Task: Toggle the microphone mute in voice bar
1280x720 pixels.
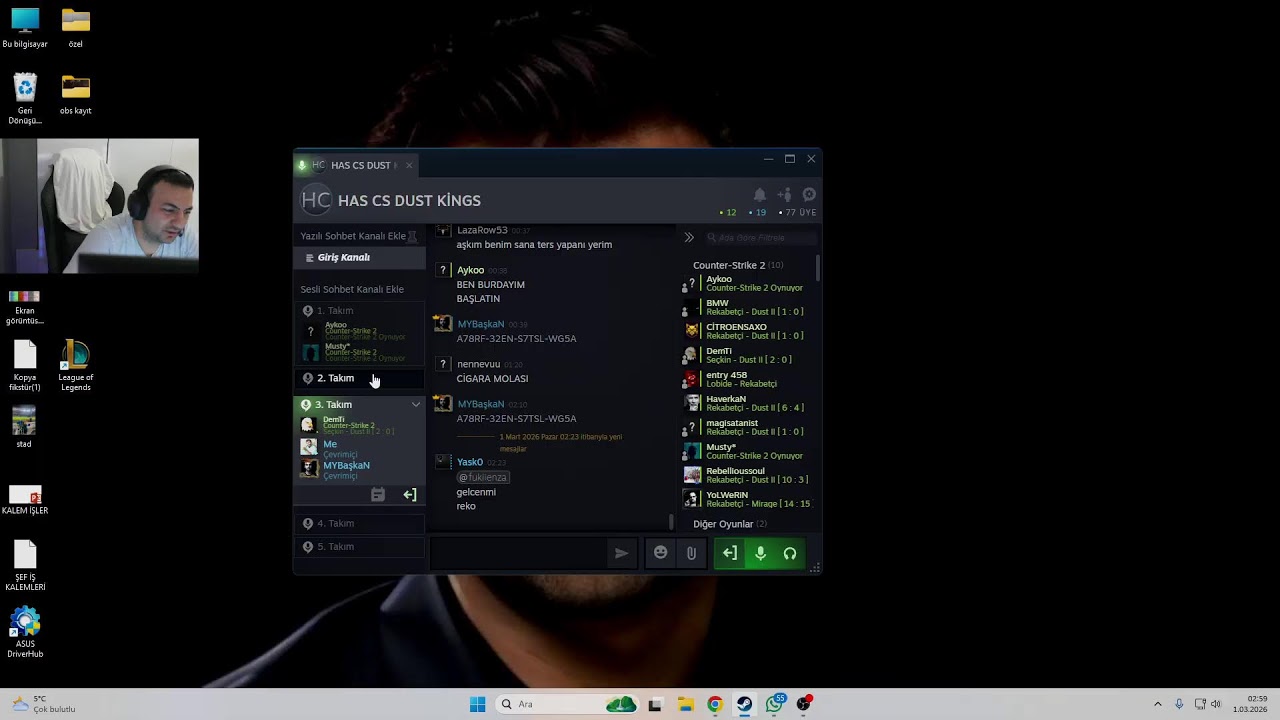Action: (760, 553)
